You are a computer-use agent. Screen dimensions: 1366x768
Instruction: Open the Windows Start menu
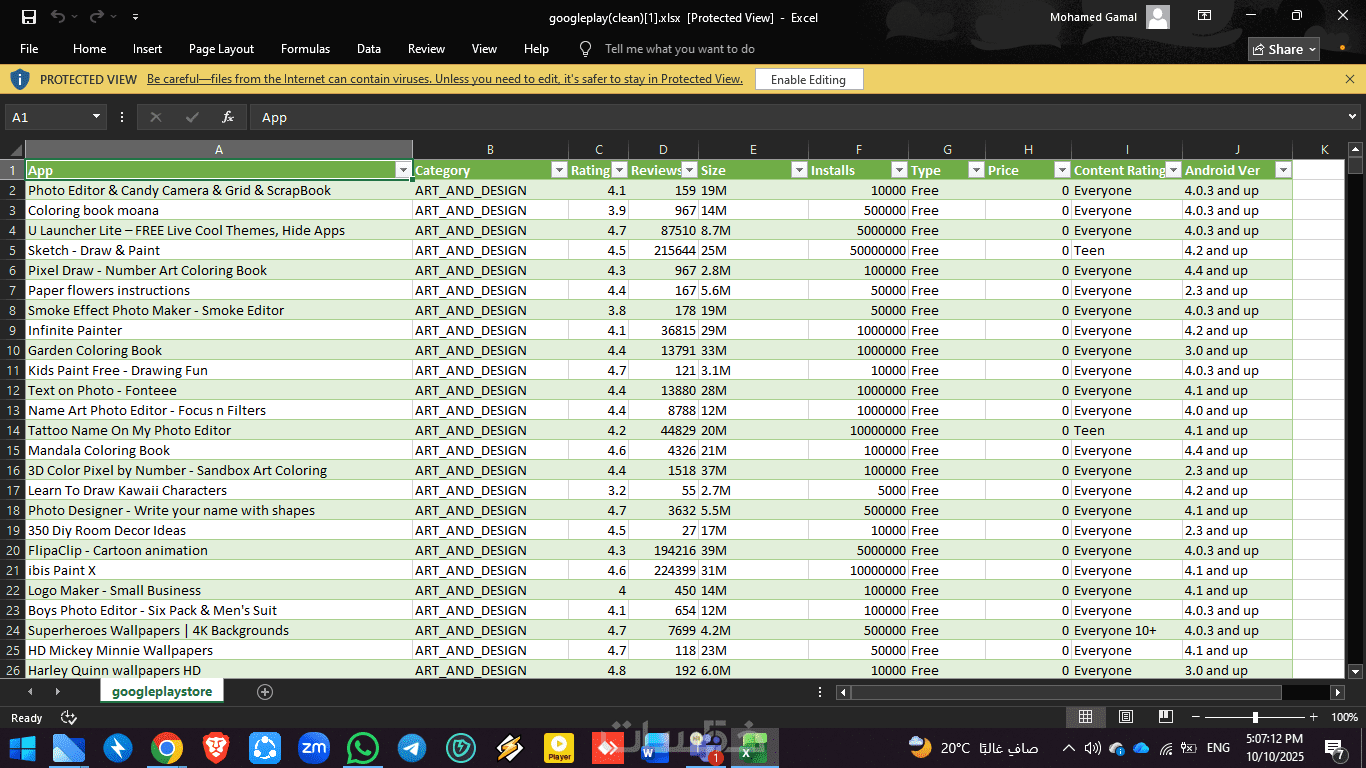[x=22, y=747]
